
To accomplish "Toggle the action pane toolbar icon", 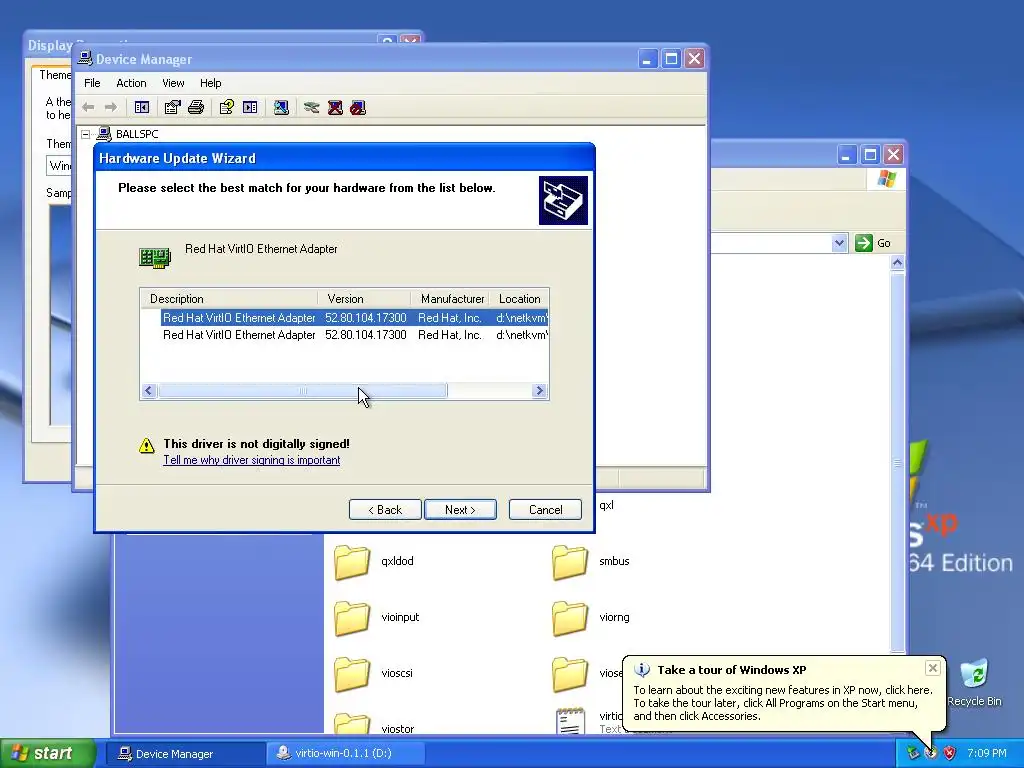I will click(250, 107).
